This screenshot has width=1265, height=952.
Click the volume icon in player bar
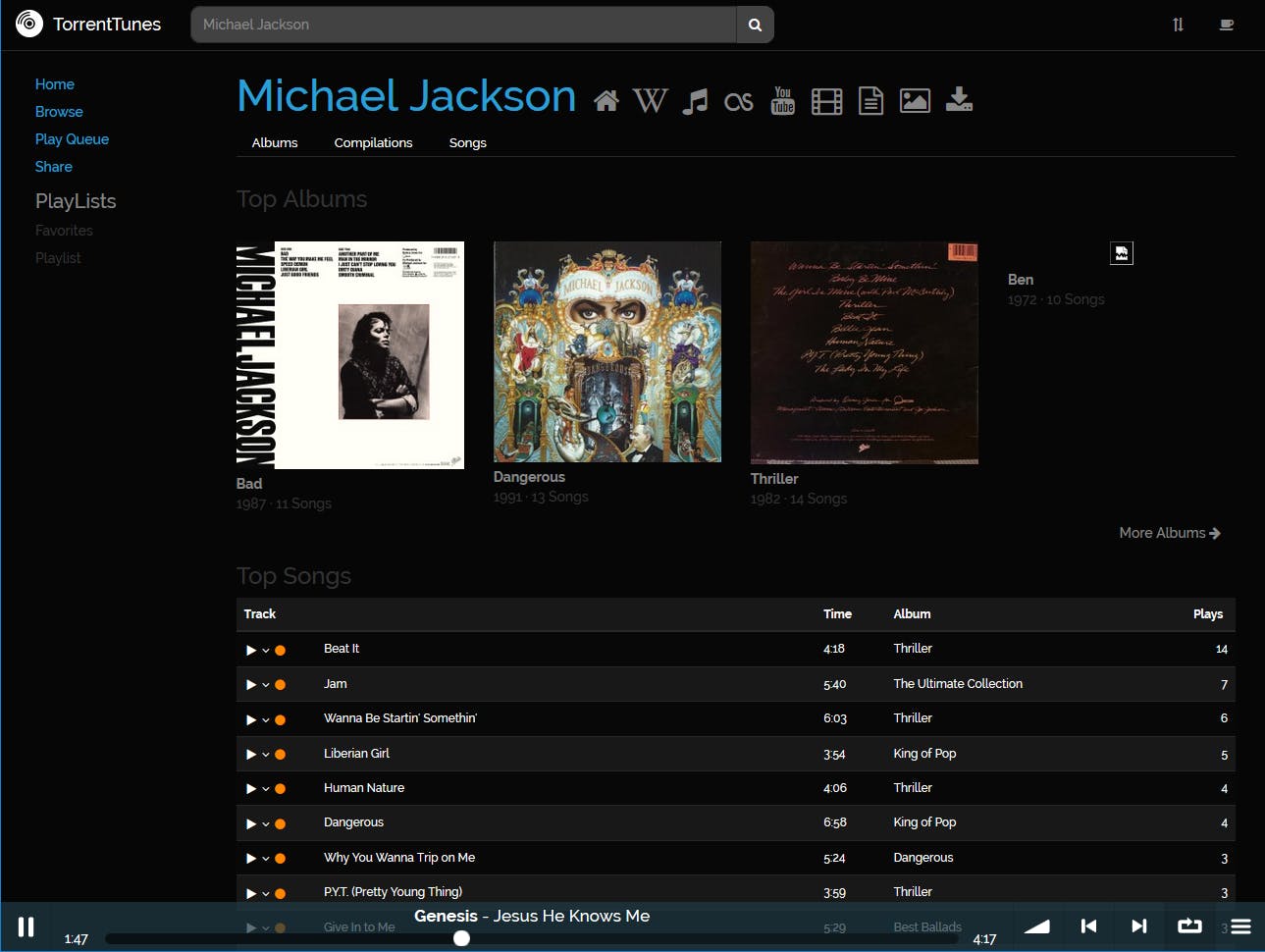(x=1036, y=926)
